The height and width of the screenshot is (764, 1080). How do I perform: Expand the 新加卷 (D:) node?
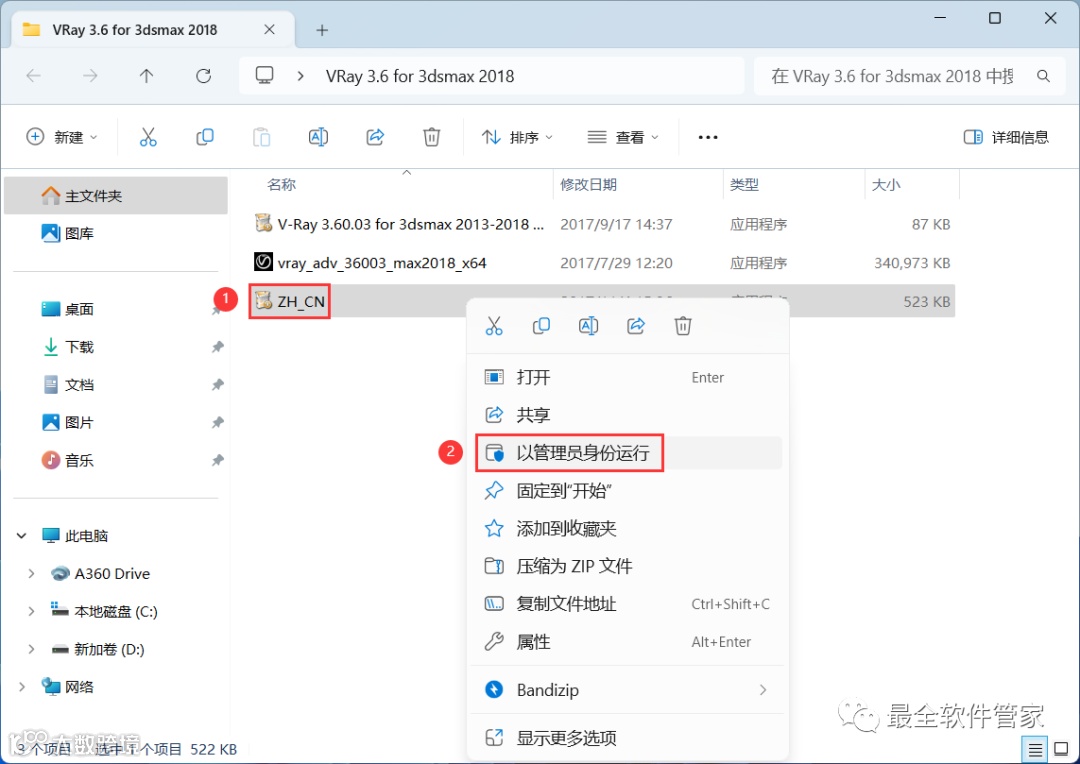point(31,649)
